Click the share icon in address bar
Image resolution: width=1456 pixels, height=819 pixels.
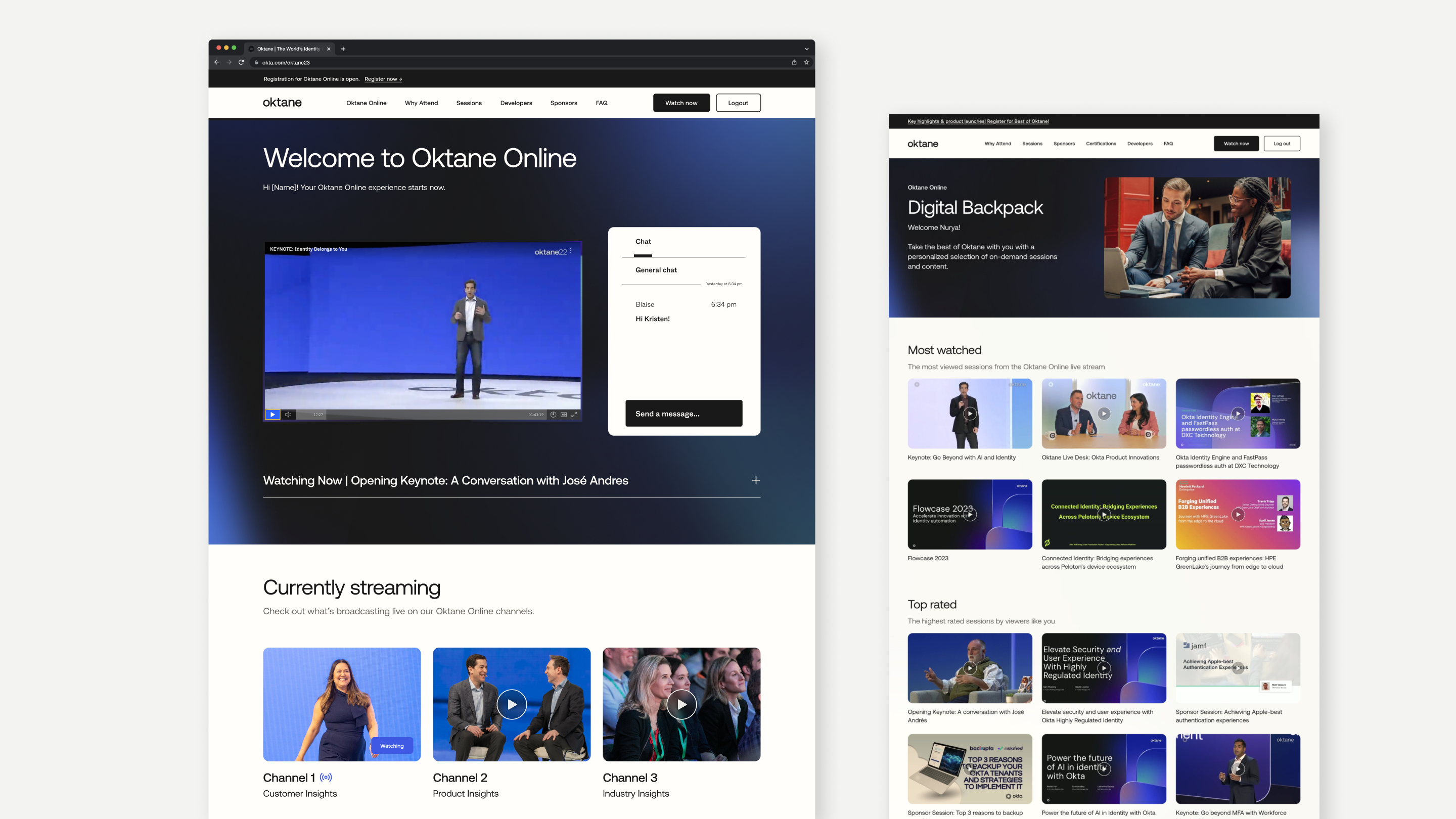point(794,62)
